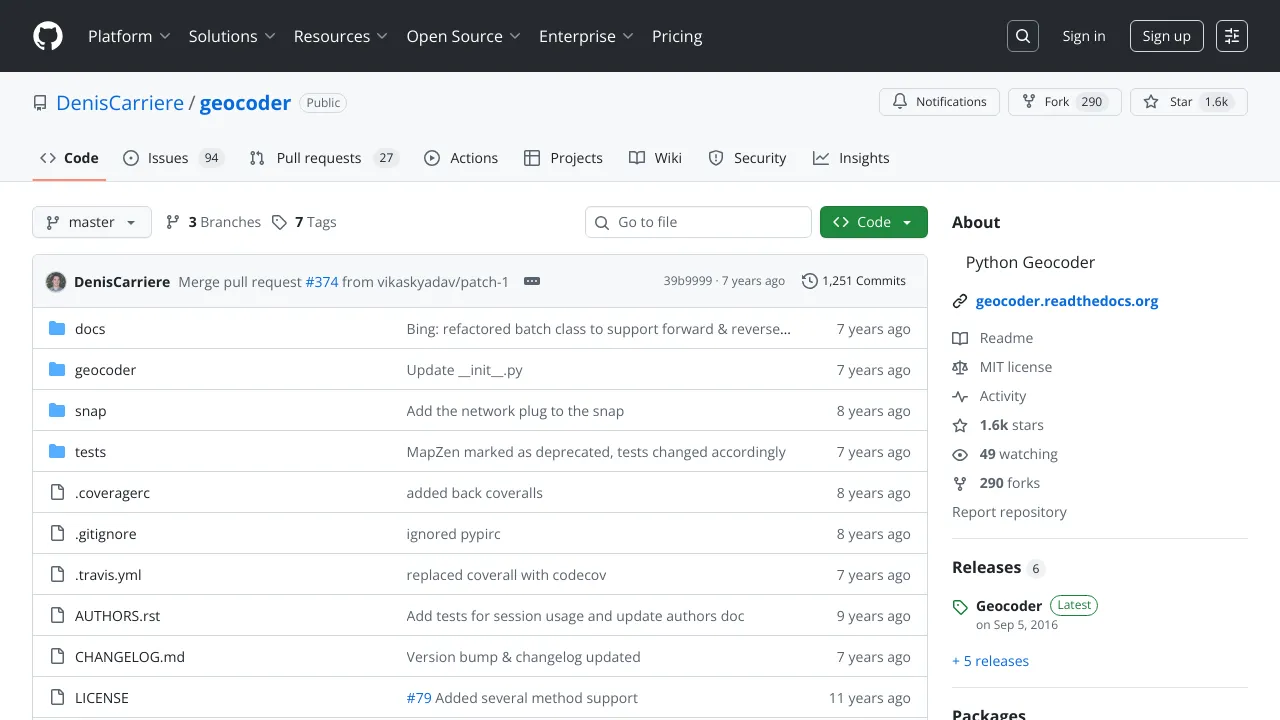Open the search magnifier in header
Viewport: 1280px width, 720px height.
click(1023, 36)
